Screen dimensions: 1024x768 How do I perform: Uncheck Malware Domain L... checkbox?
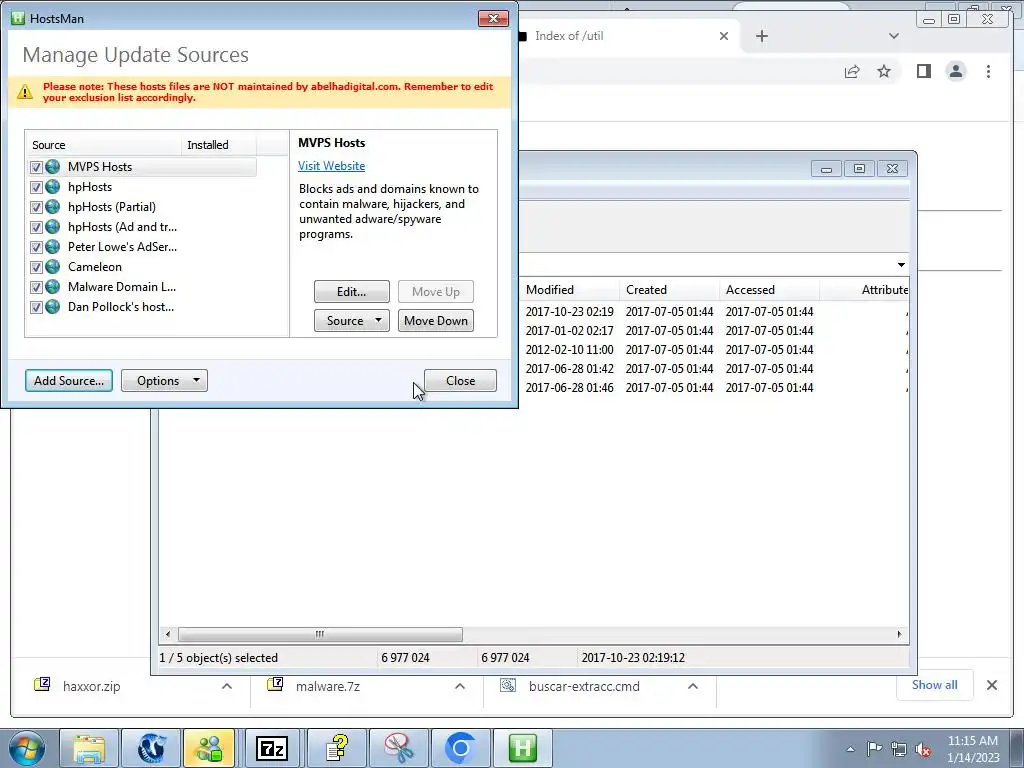pos(37,287)
